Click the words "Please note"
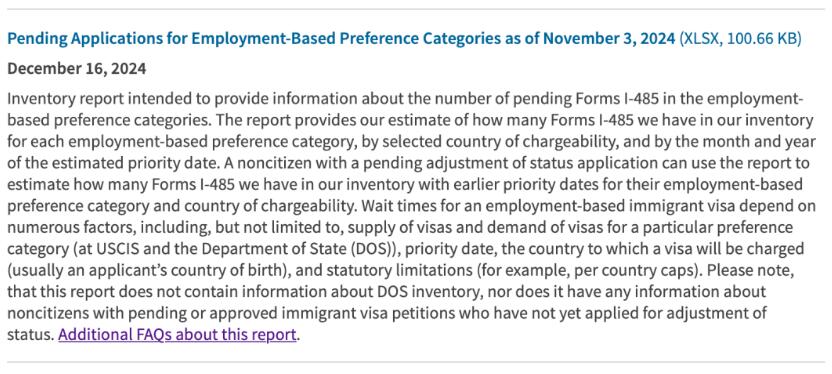The height and width of the screenshot is (374, 832). pos(752,269)
